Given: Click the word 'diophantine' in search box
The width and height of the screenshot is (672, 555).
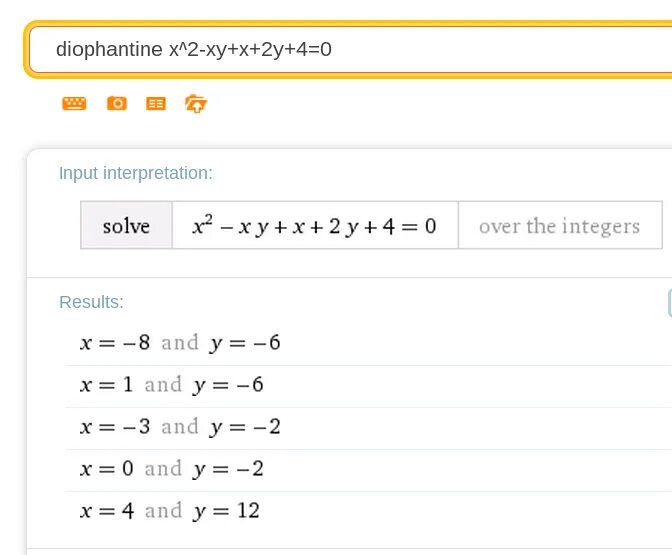Looking at the screenshot, I should pyautogui.click(x=109, y=49).
